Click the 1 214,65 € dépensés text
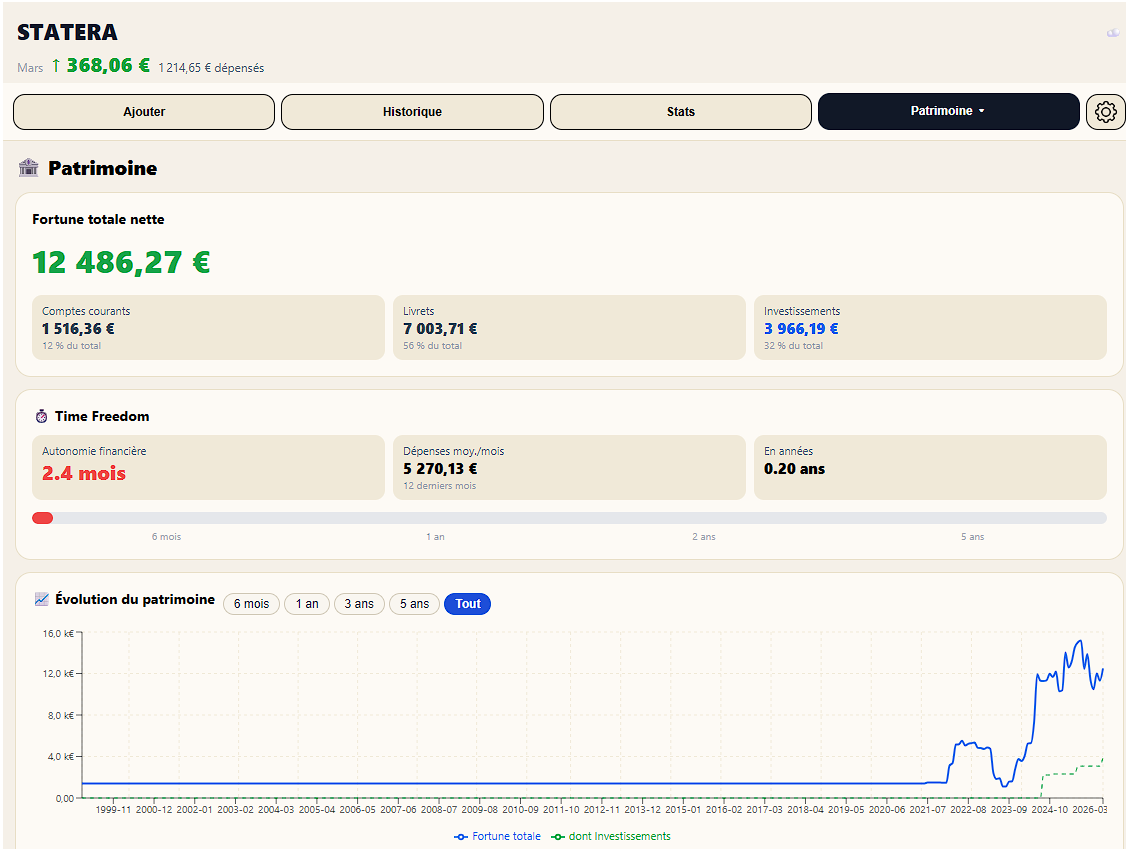The width and height of the screenshot is (1126, 849). click(211, 68)
